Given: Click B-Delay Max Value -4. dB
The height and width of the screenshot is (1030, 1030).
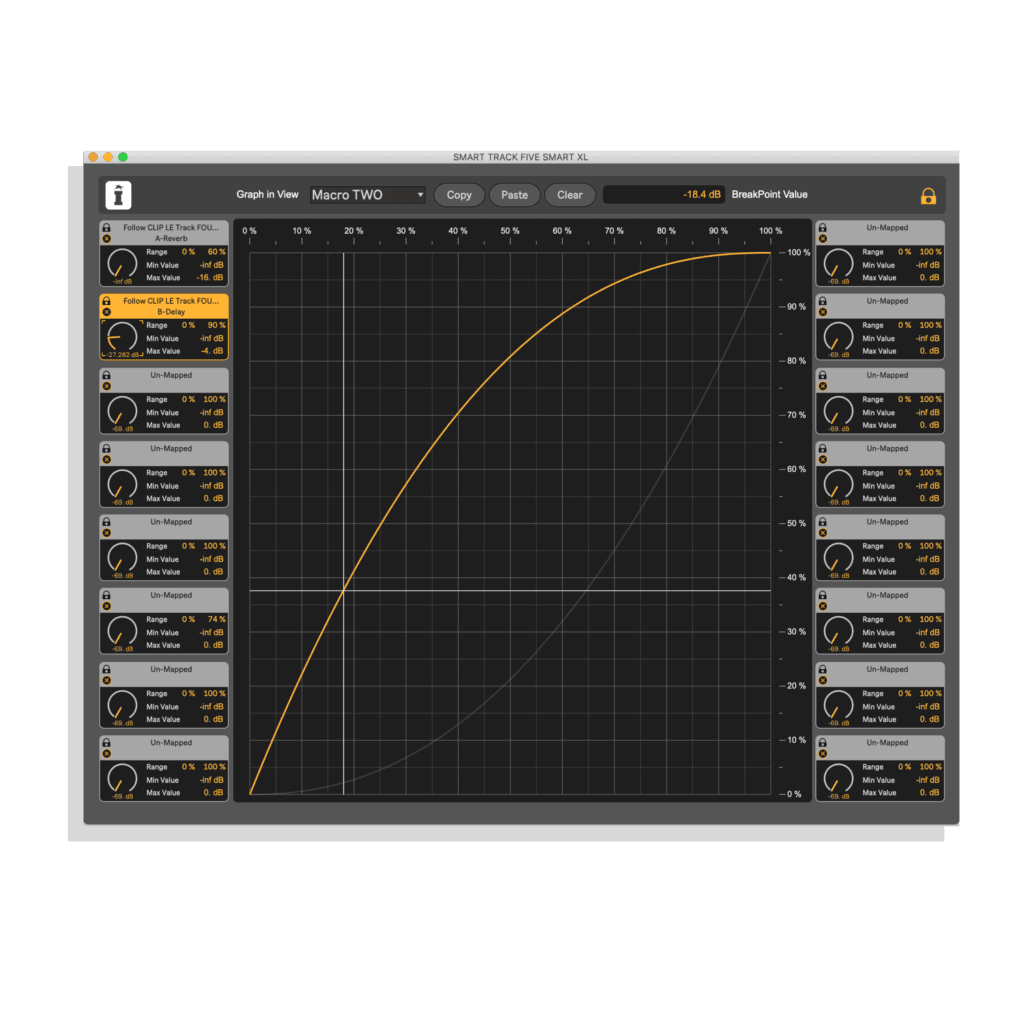Looking at the screenshot, I should tap(212, 351).
